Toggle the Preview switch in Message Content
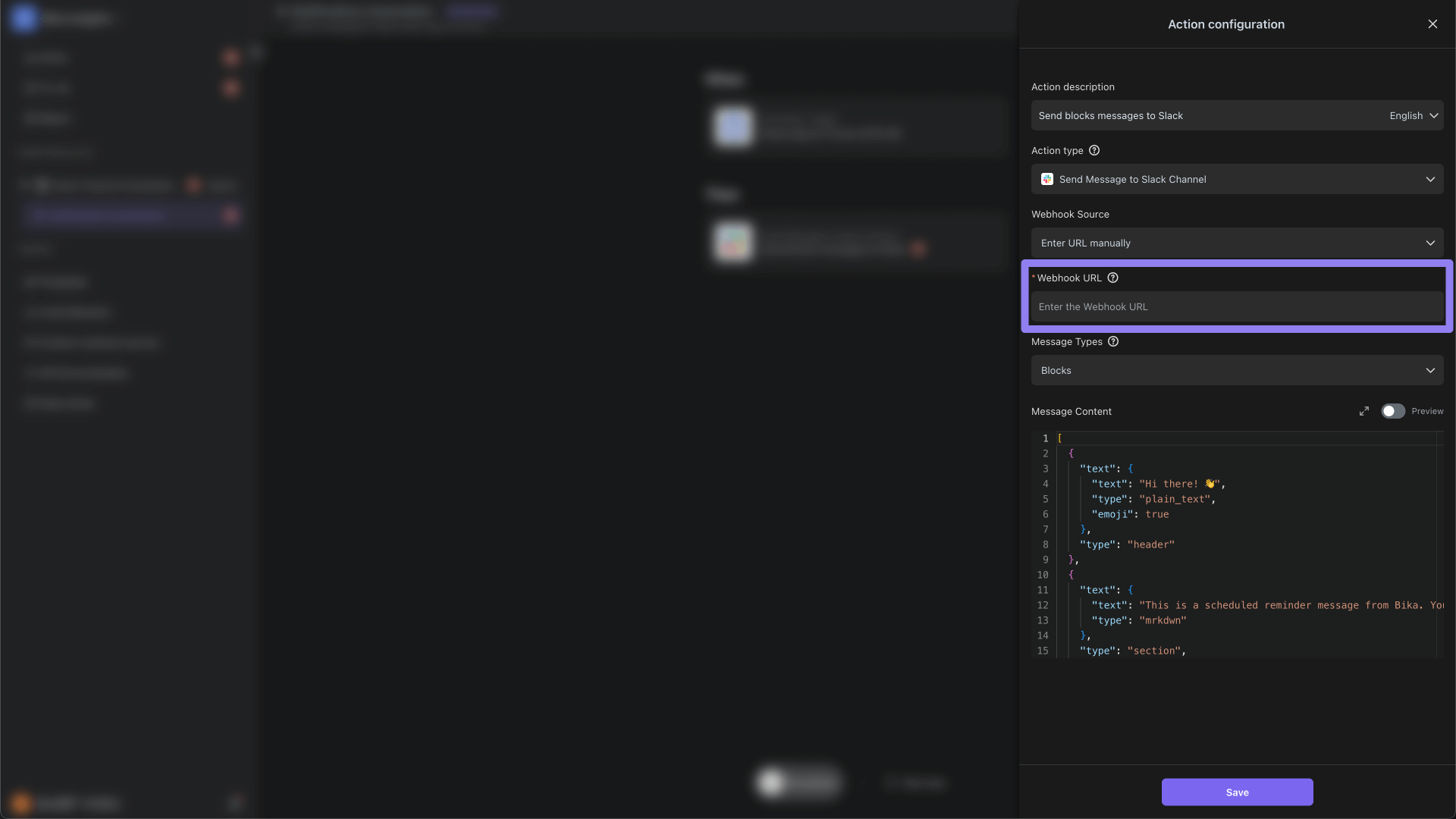 [x=1392, y=411]
